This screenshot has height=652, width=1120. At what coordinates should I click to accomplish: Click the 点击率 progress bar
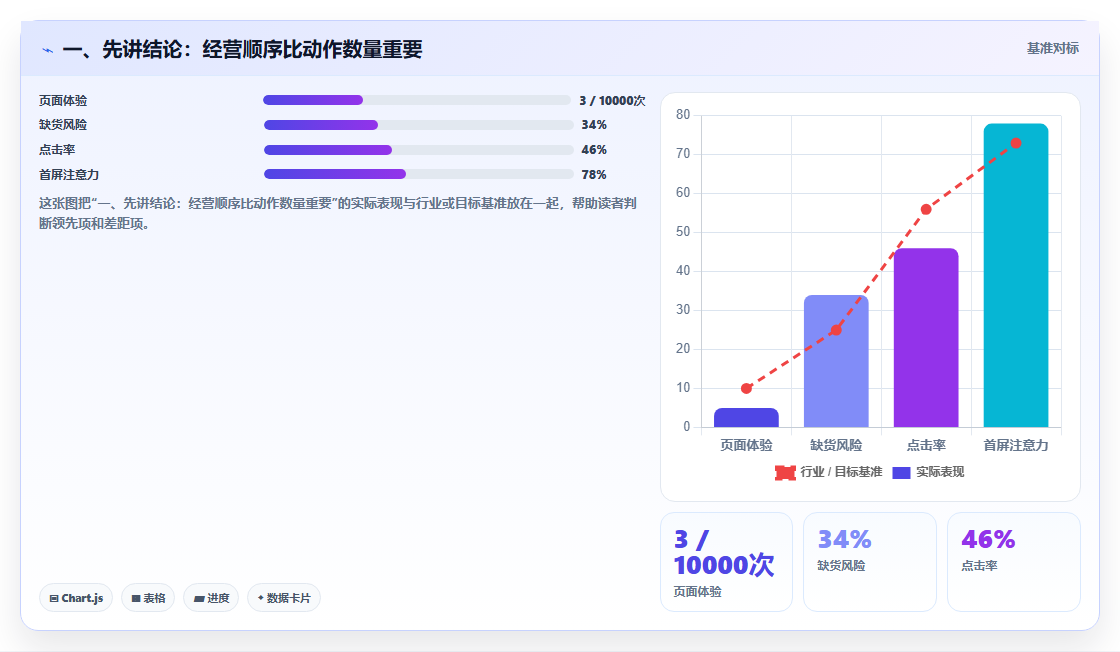coord(418,150)
